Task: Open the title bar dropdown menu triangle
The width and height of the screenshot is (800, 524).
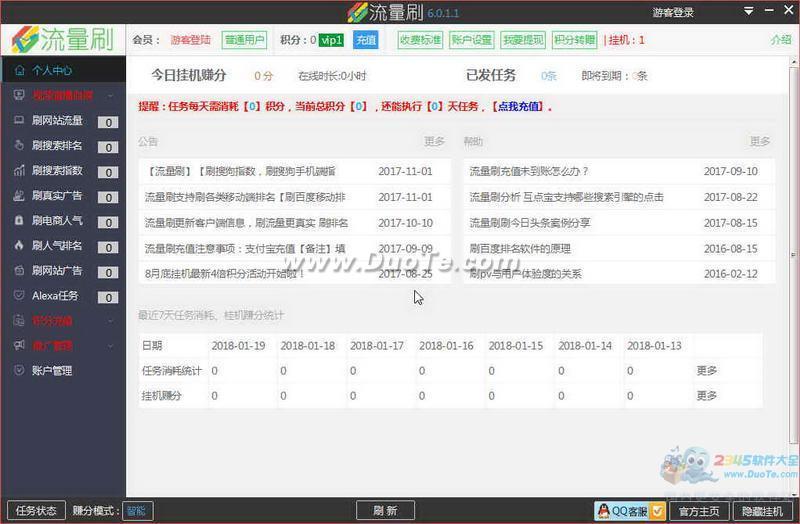Action: coord(748,11)
